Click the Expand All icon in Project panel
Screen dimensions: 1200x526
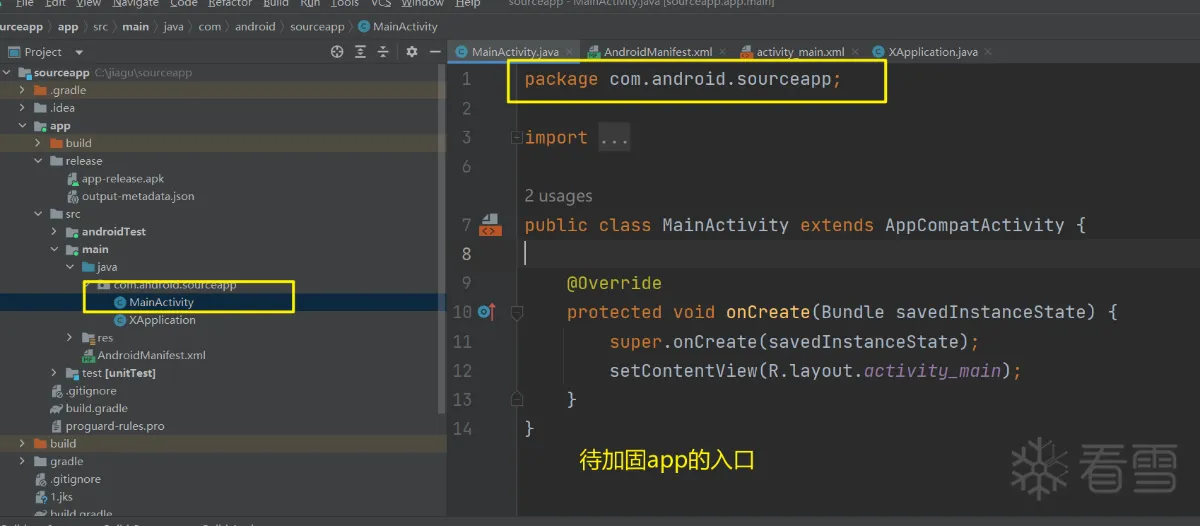click(x=360, y=52)
